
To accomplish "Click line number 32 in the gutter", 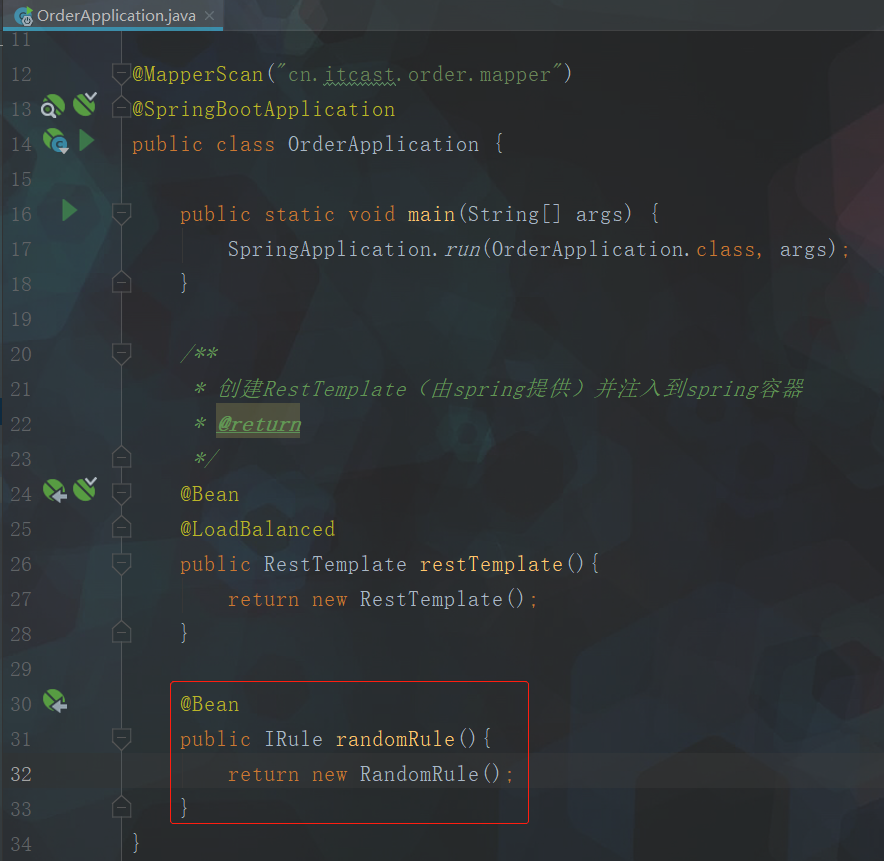I will point(21,774).
